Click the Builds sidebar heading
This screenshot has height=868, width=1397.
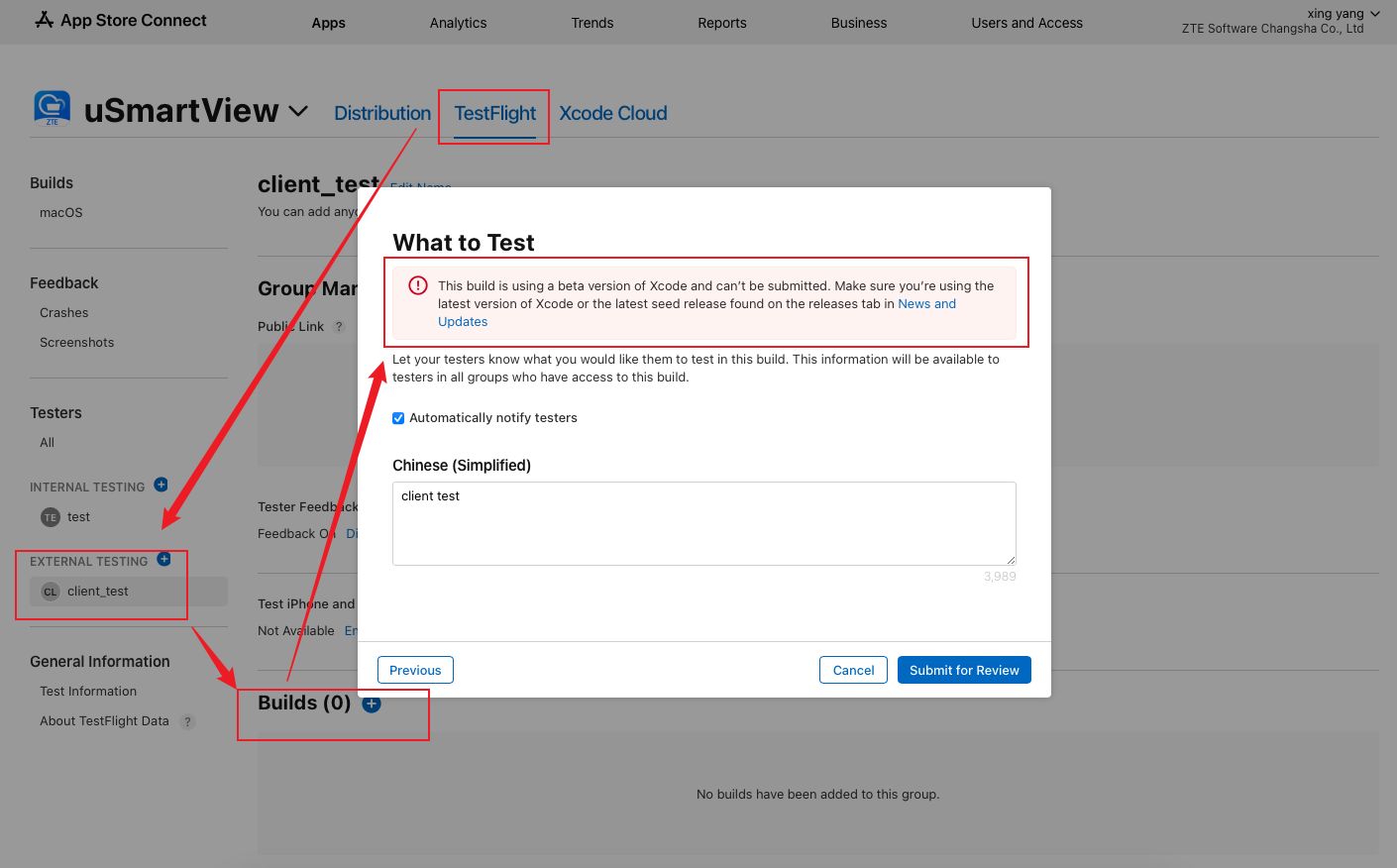click(x=52, y=183)
